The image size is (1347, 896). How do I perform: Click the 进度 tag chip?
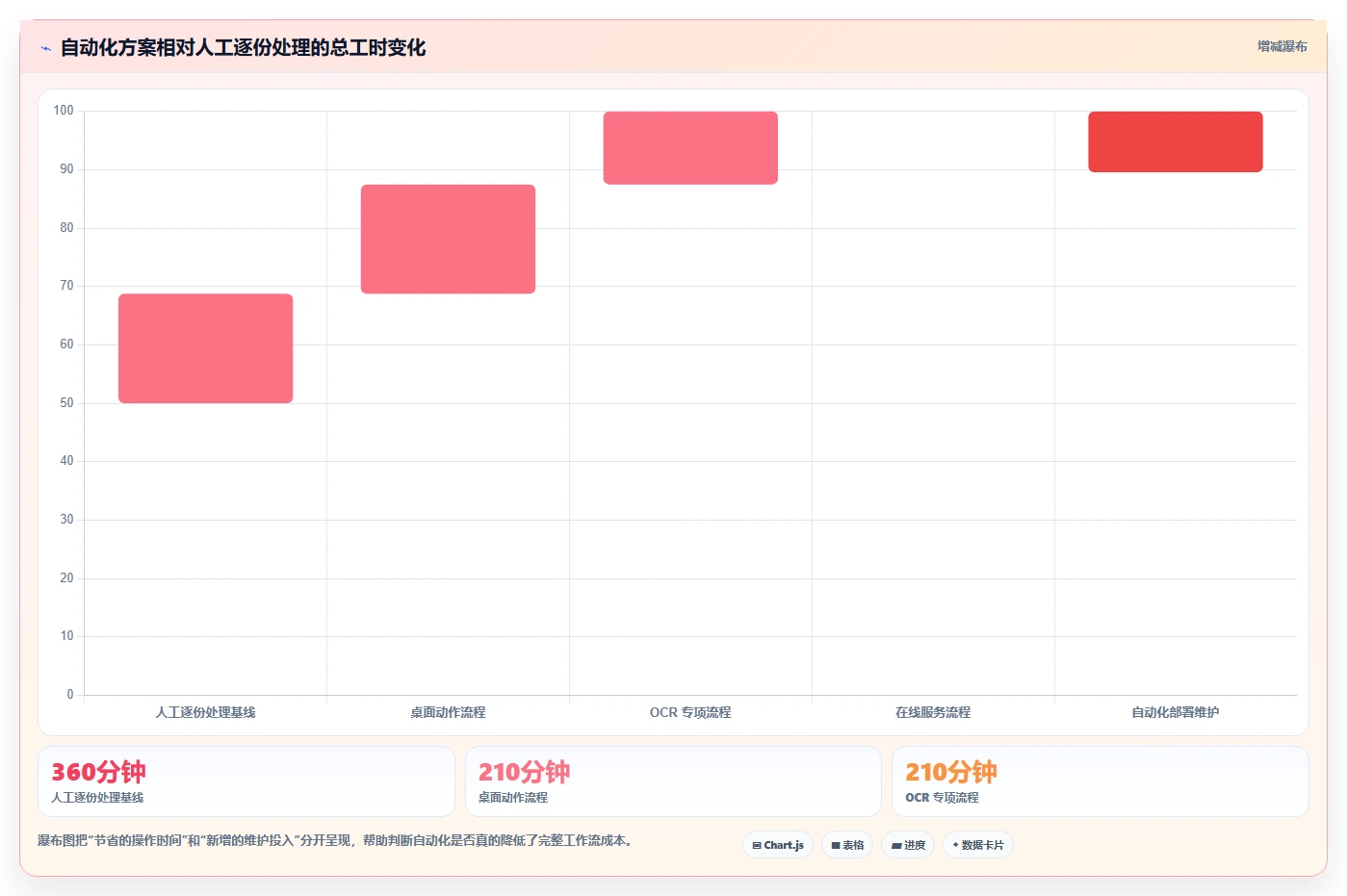[908, 845]
